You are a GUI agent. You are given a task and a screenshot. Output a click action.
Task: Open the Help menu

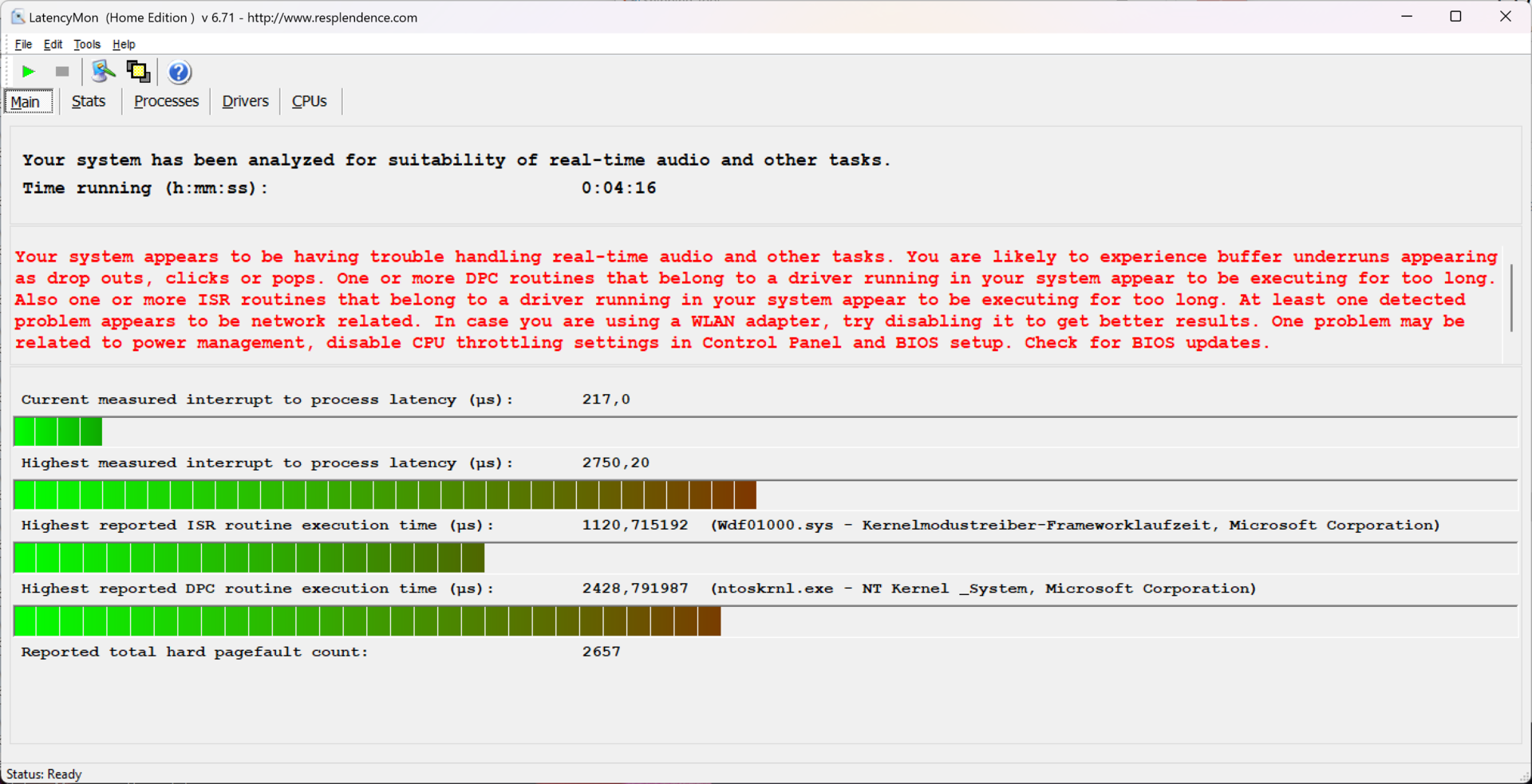click(124, 45)
